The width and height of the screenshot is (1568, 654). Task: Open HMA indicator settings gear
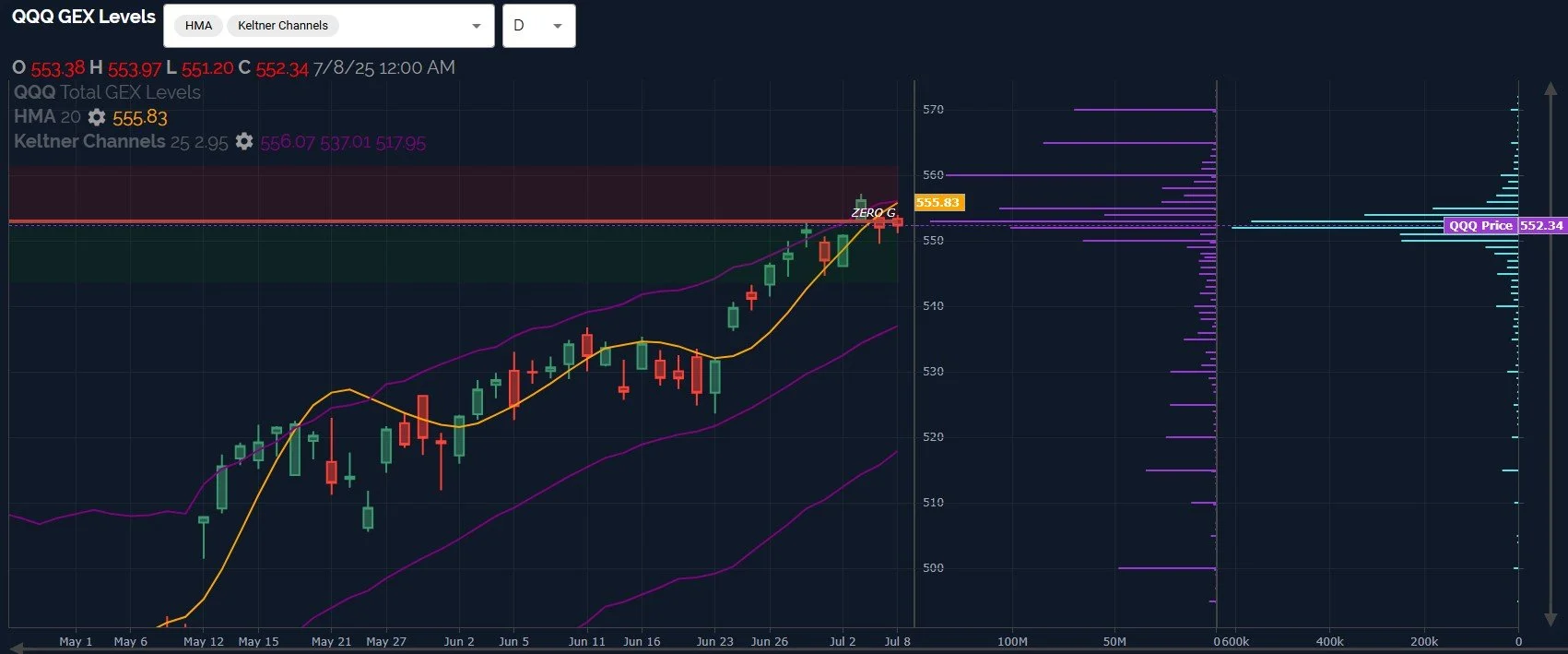point(97,117)
